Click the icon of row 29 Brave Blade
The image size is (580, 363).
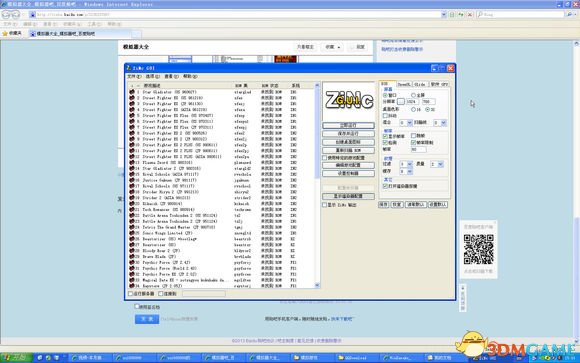coord(132,256)
